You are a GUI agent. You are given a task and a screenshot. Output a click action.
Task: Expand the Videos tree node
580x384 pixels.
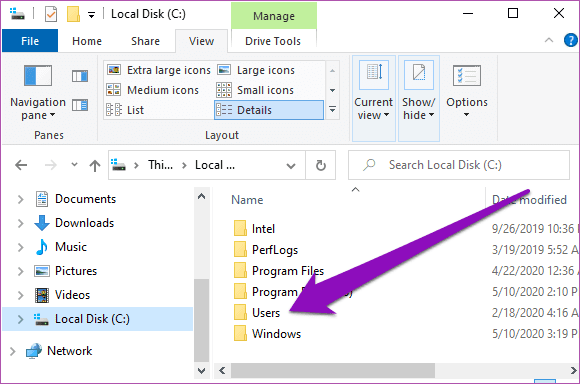(x=21, y=295)
